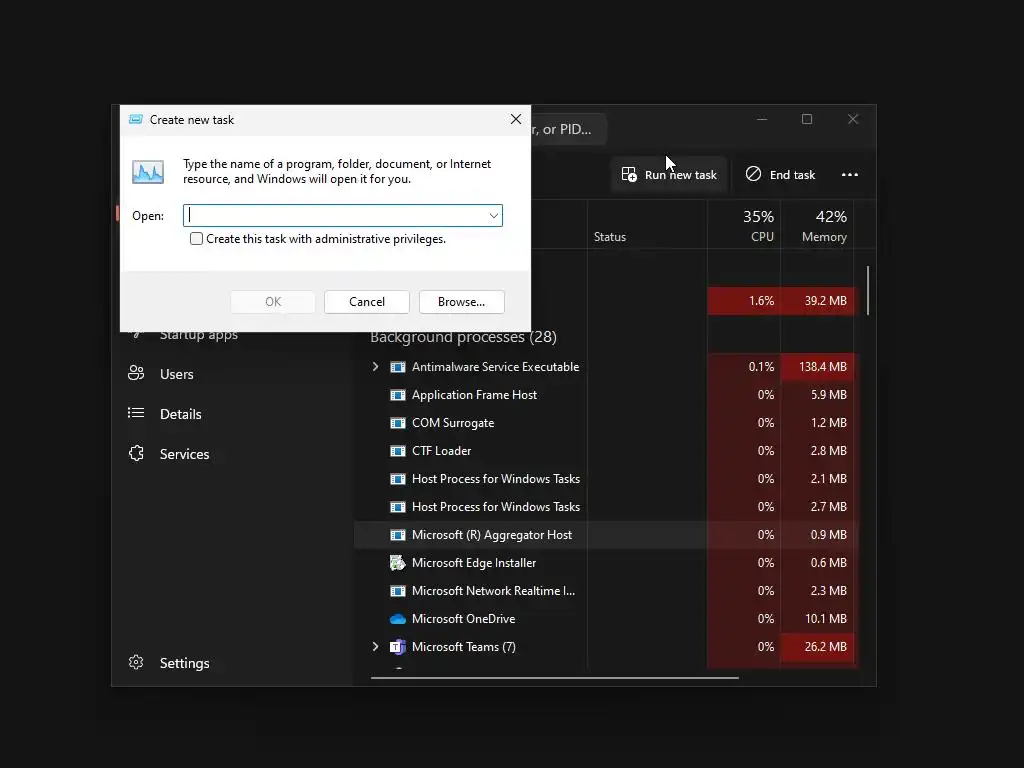Click the OK button in the dialog
This screenshot has width=1024, height=768.
273,302
